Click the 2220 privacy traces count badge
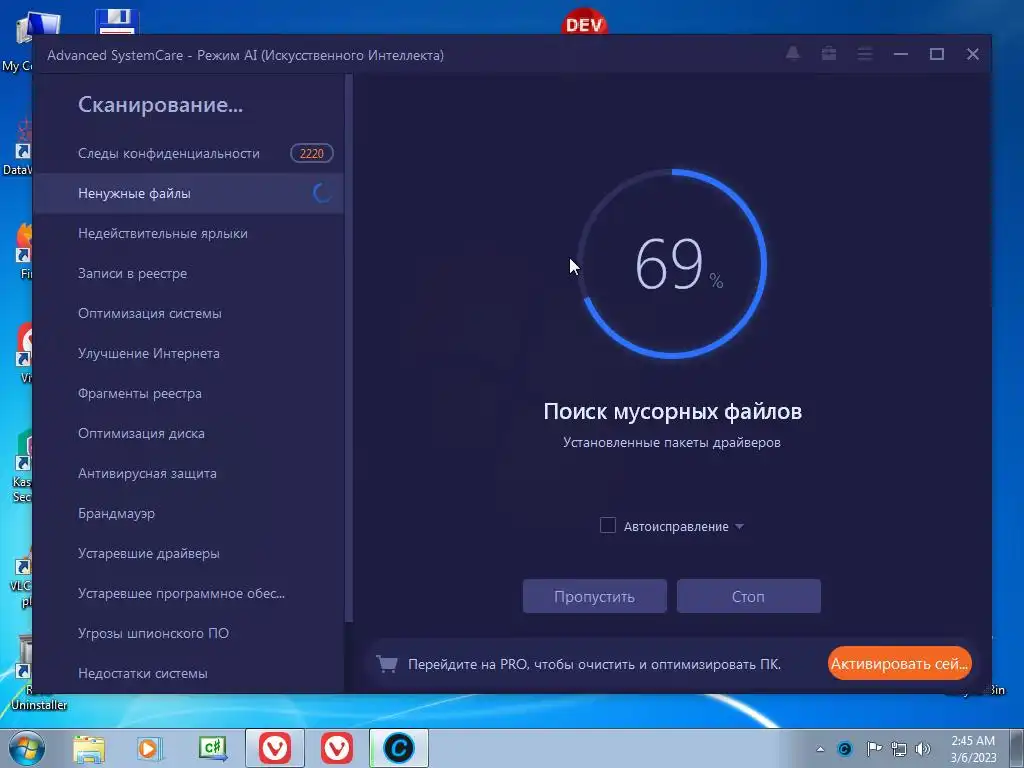The image size is (1024, 768). pyautogui.click(x=312, y=153)
